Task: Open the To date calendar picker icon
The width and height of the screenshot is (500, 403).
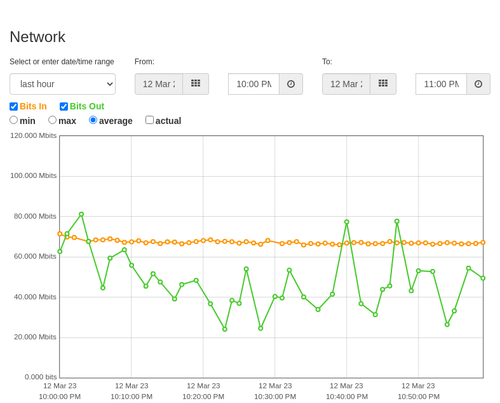Action: (x=383, y=84)
